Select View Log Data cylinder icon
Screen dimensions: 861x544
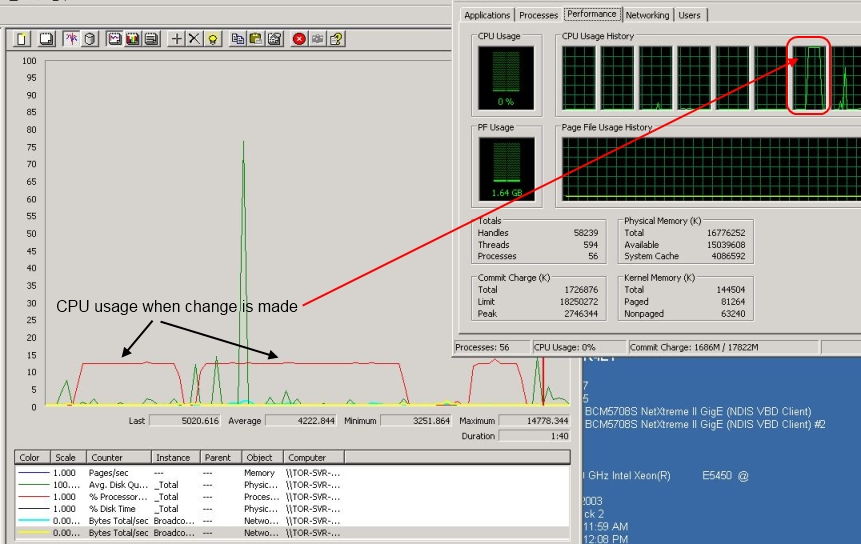coord(90,39)
